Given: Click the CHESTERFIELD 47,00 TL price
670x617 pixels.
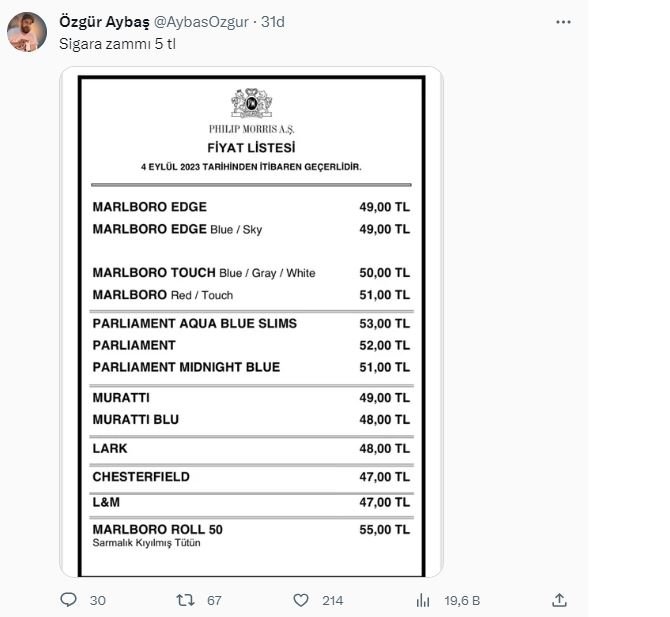Looking at the screenshot, I should pyautogui.click(x=384, y=477).
